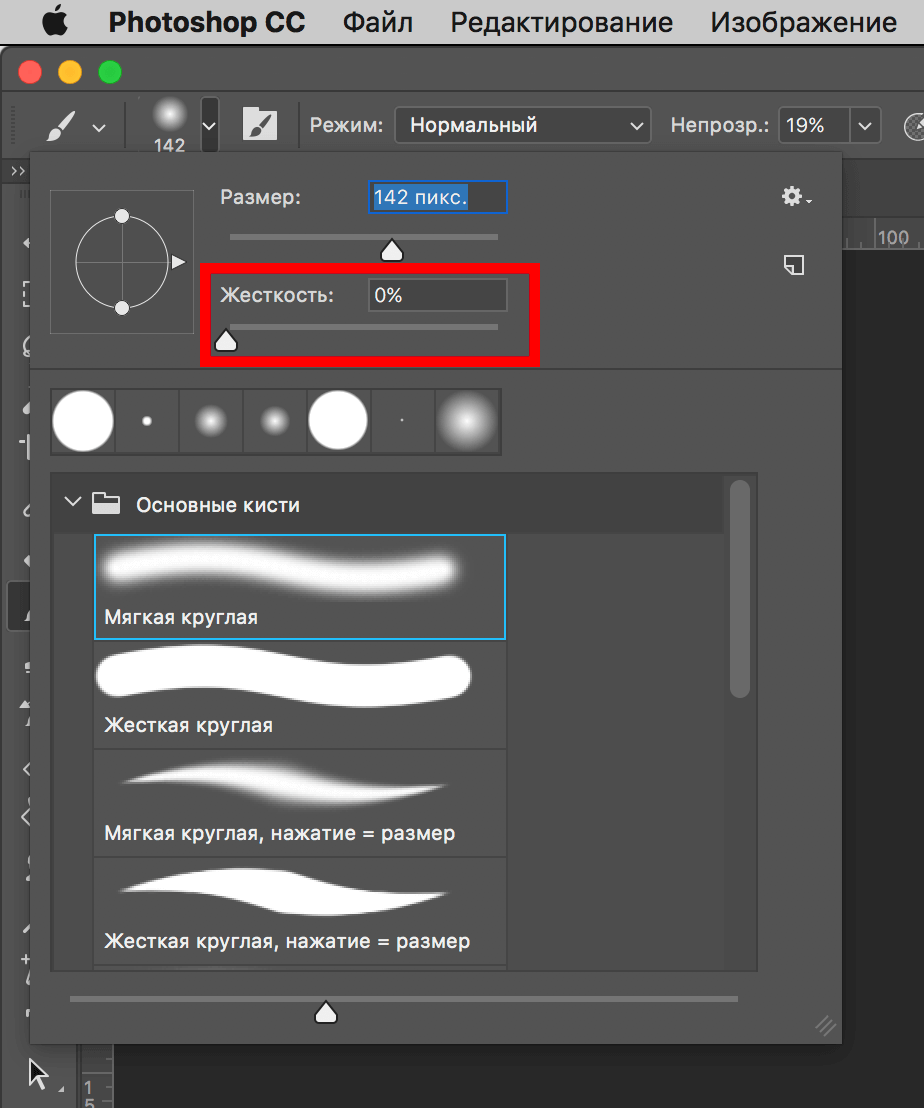Select the large hard round recent brush
Image resolution: width=924 pixels, height=1108 pixels.
point(83,422)
